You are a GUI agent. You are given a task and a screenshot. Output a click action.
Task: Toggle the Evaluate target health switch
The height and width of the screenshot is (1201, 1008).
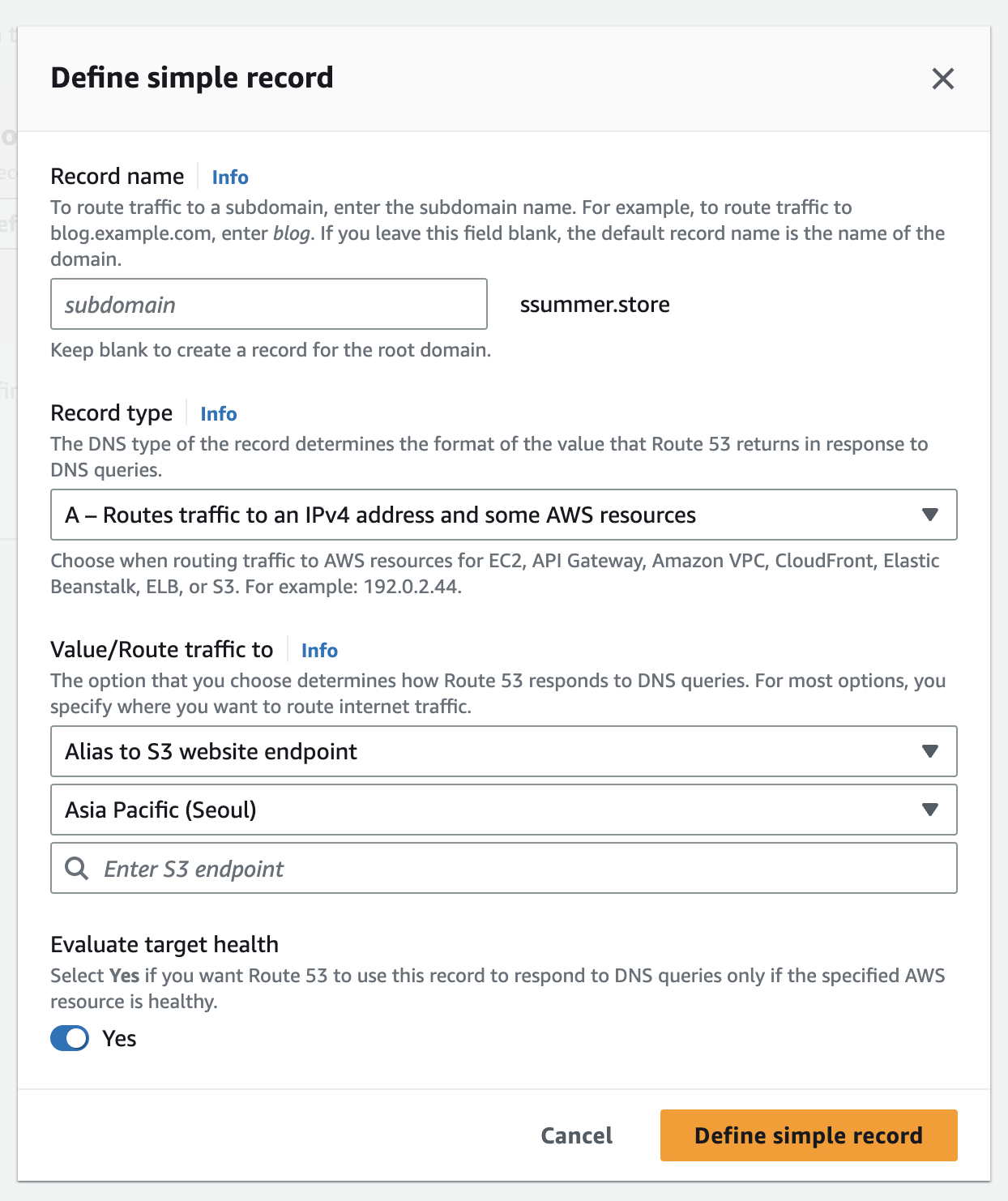point(70,1038)
